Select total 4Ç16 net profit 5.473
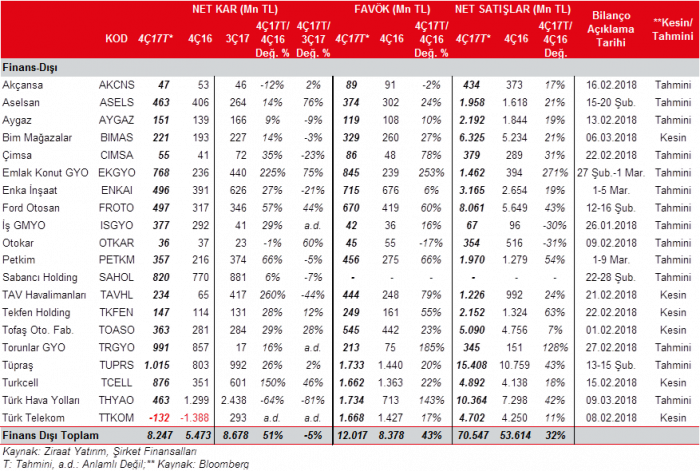The height and width of the screenshot is (471, 700). coord(201,437)
